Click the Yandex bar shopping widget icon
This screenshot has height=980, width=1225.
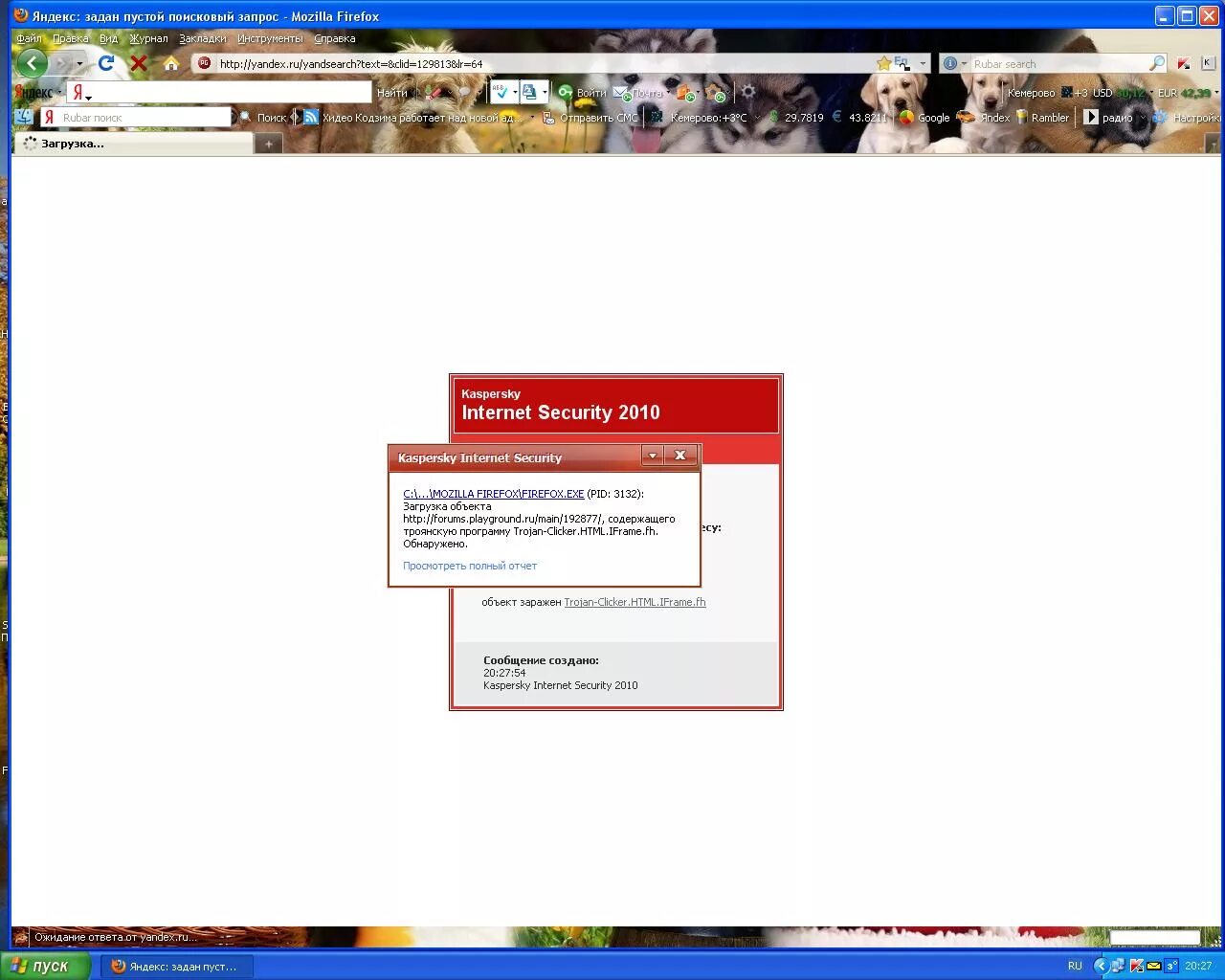pos(685,92)
